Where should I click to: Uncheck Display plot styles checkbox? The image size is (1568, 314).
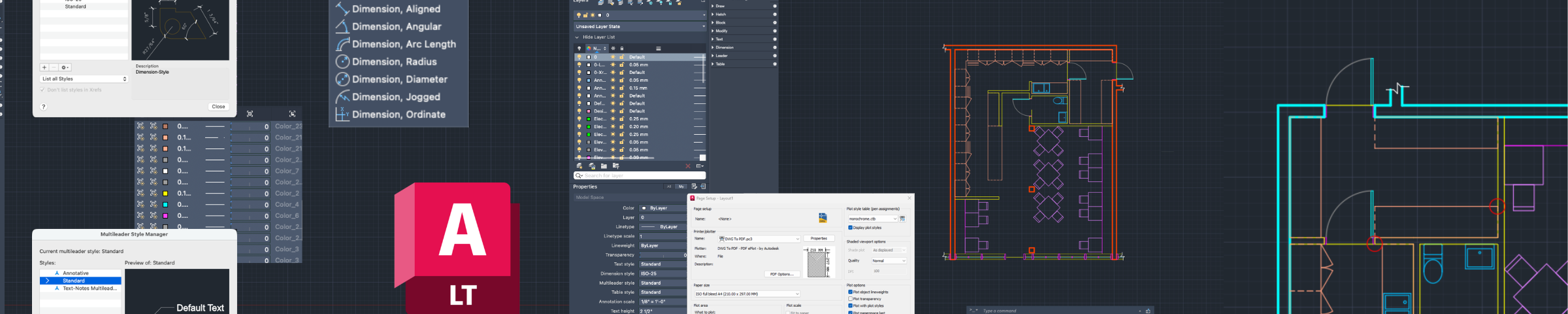[850, 228]
